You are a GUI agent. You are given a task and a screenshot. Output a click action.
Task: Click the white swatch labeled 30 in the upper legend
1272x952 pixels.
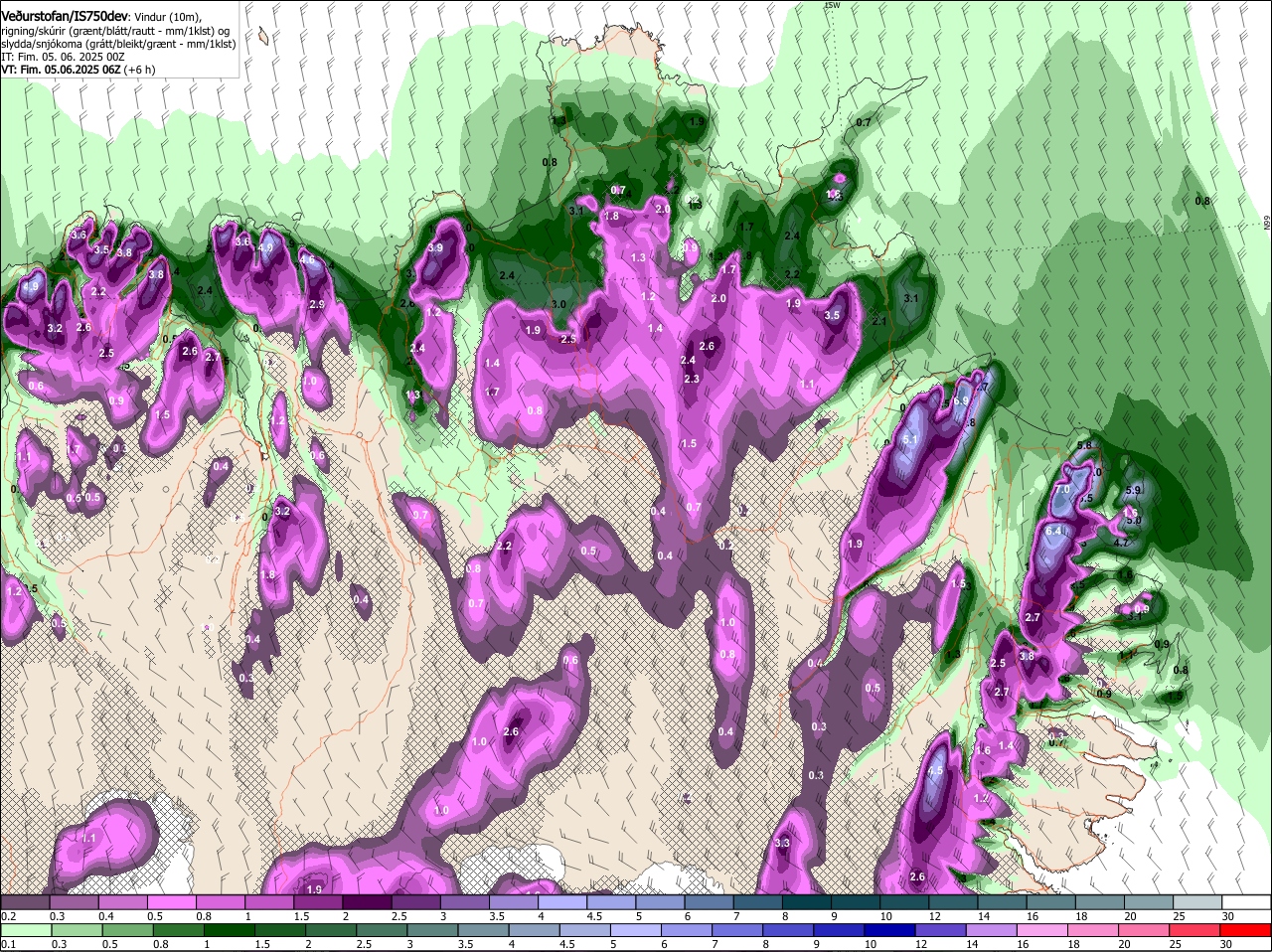[x=1246, y=902]
